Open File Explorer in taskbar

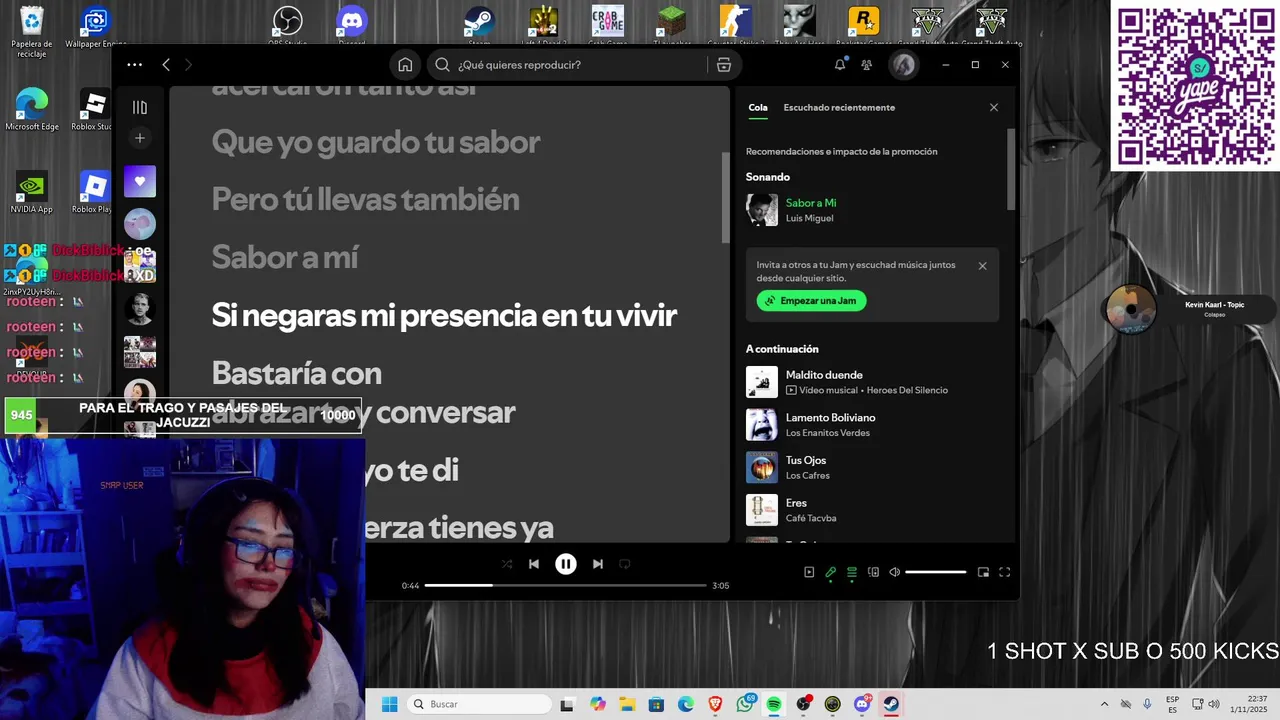627,704
